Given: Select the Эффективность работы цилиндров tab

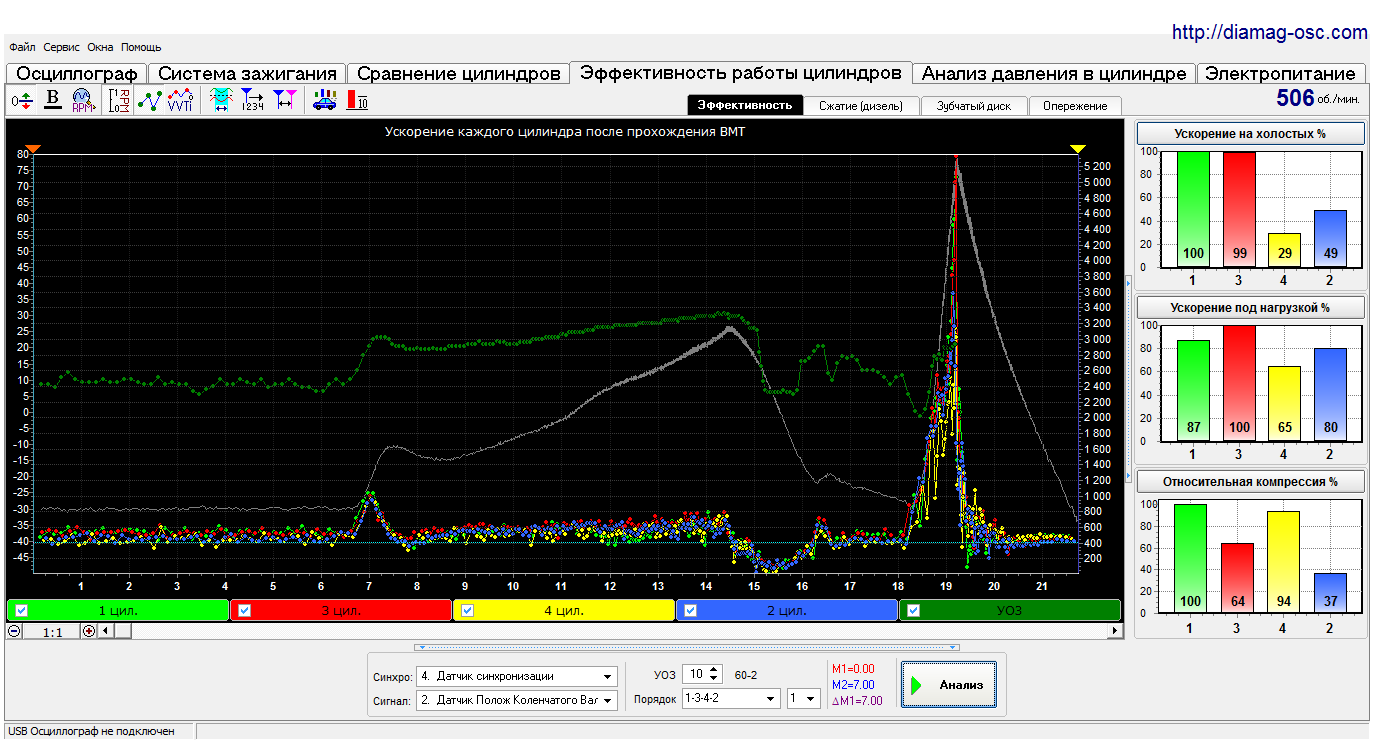Looking at the screenshot, I should (x=741, y=73).
